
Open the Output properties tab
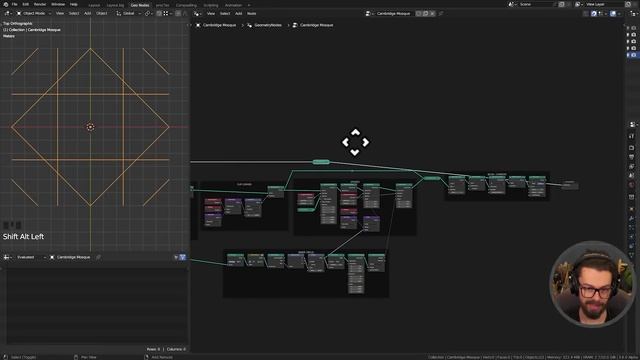click(x=631, y=157)
